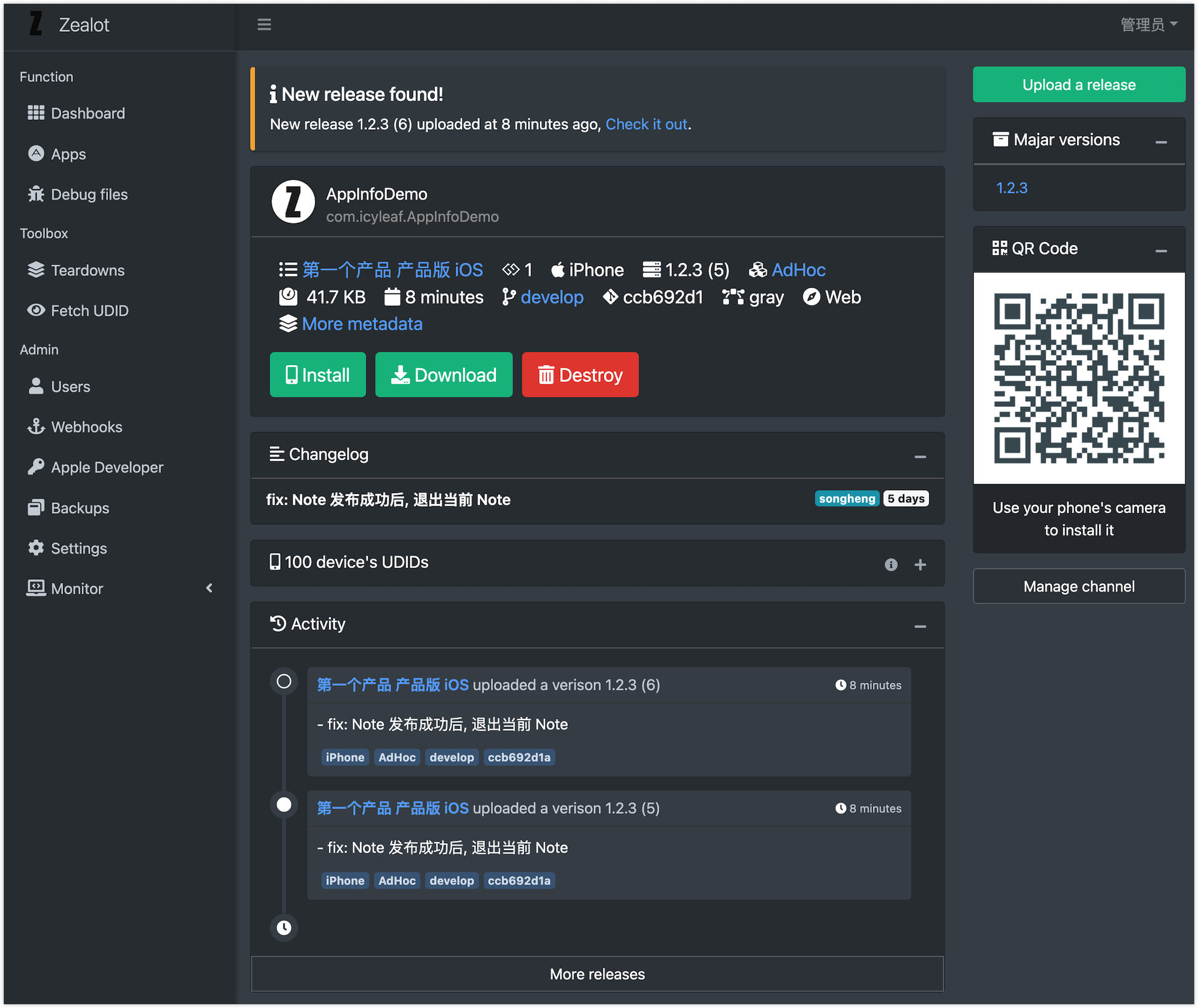Install the release on device
This screenshot has height=1008, width=1198.
[318, 374]
